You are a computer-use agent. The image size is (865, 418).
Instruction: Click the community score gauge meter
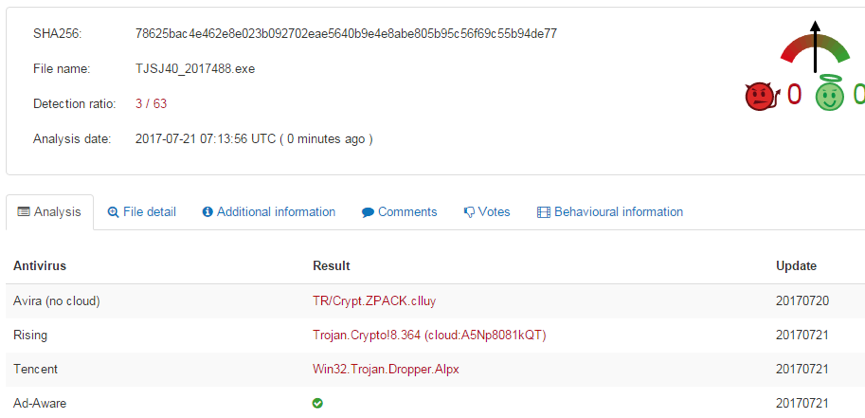[x=815, y=49]
